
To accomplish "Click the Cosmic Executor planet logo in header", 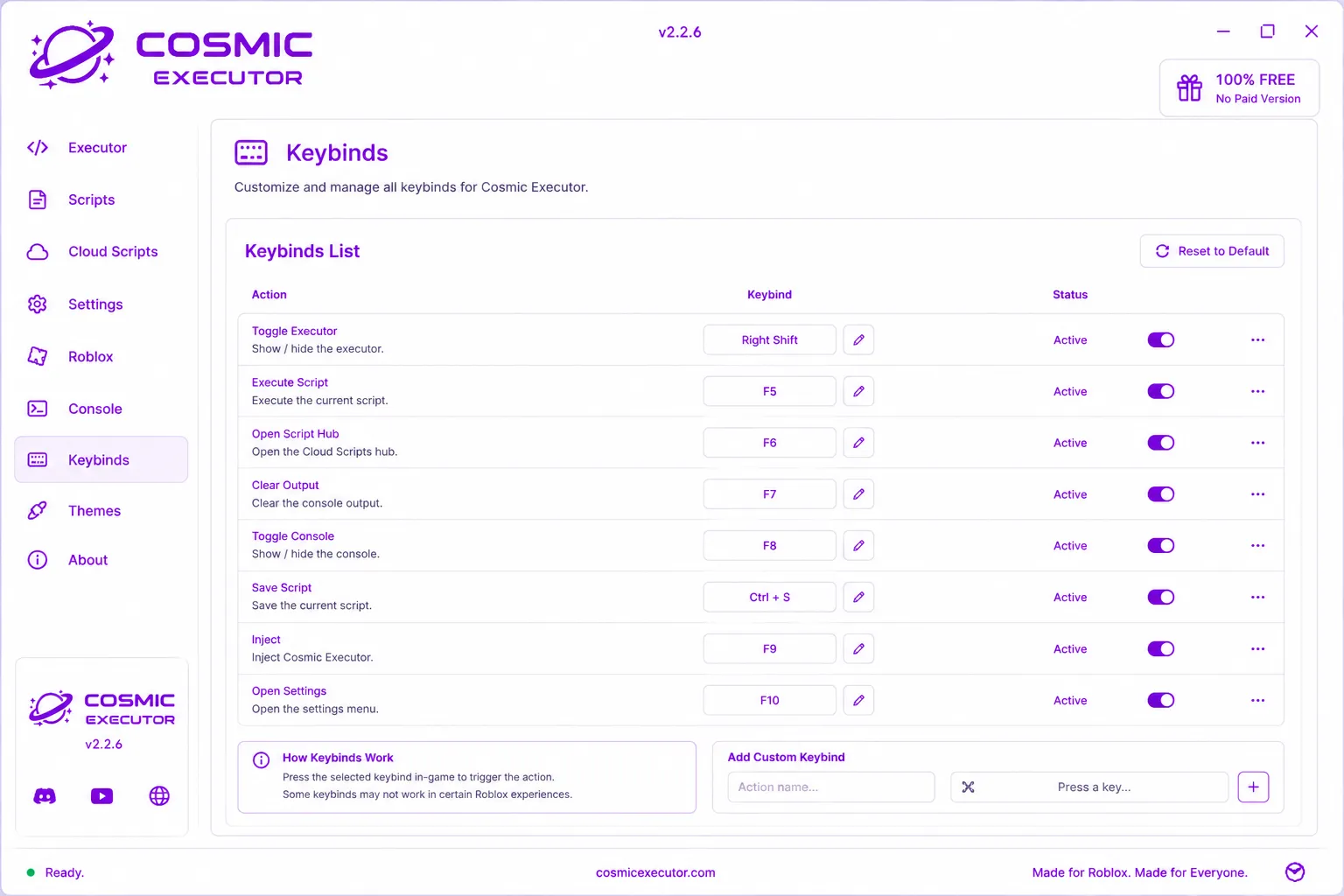I will (x=72, y=55).
